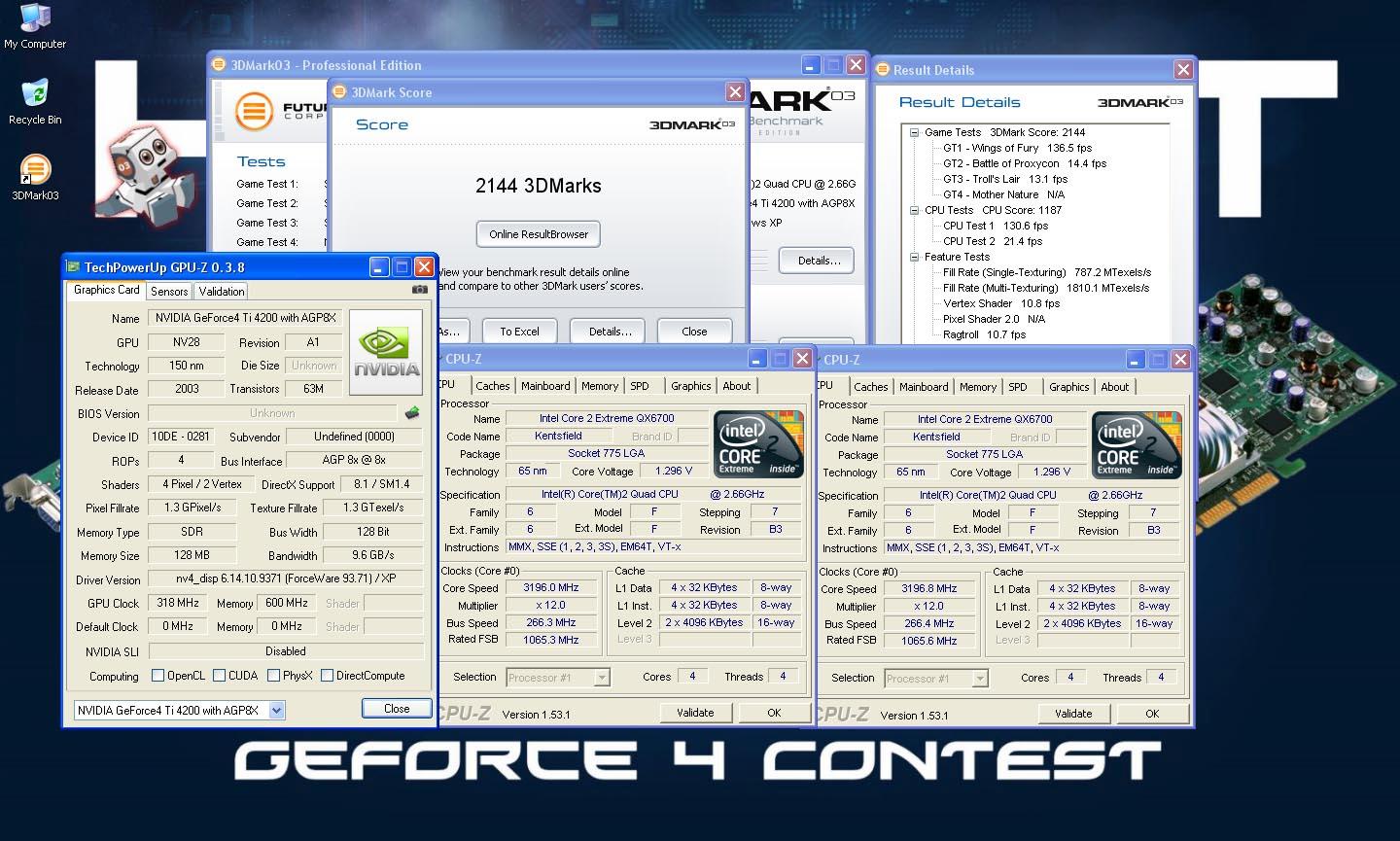Click the NVIDIA SLI Disabled field
The image size is (1400, 841).
click(286, 651)
